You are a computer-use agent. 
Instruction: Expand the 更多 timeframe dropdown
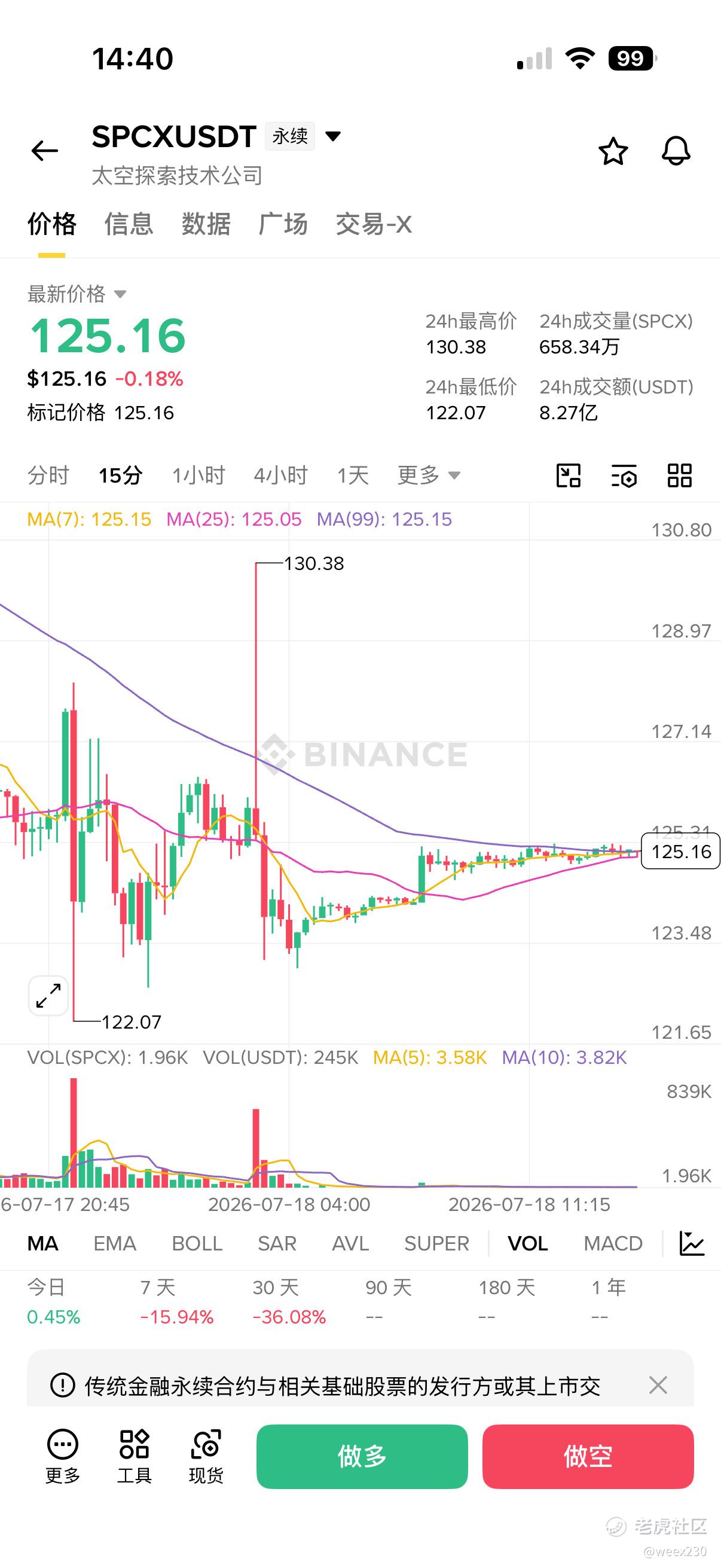click(x=428, y=475)
